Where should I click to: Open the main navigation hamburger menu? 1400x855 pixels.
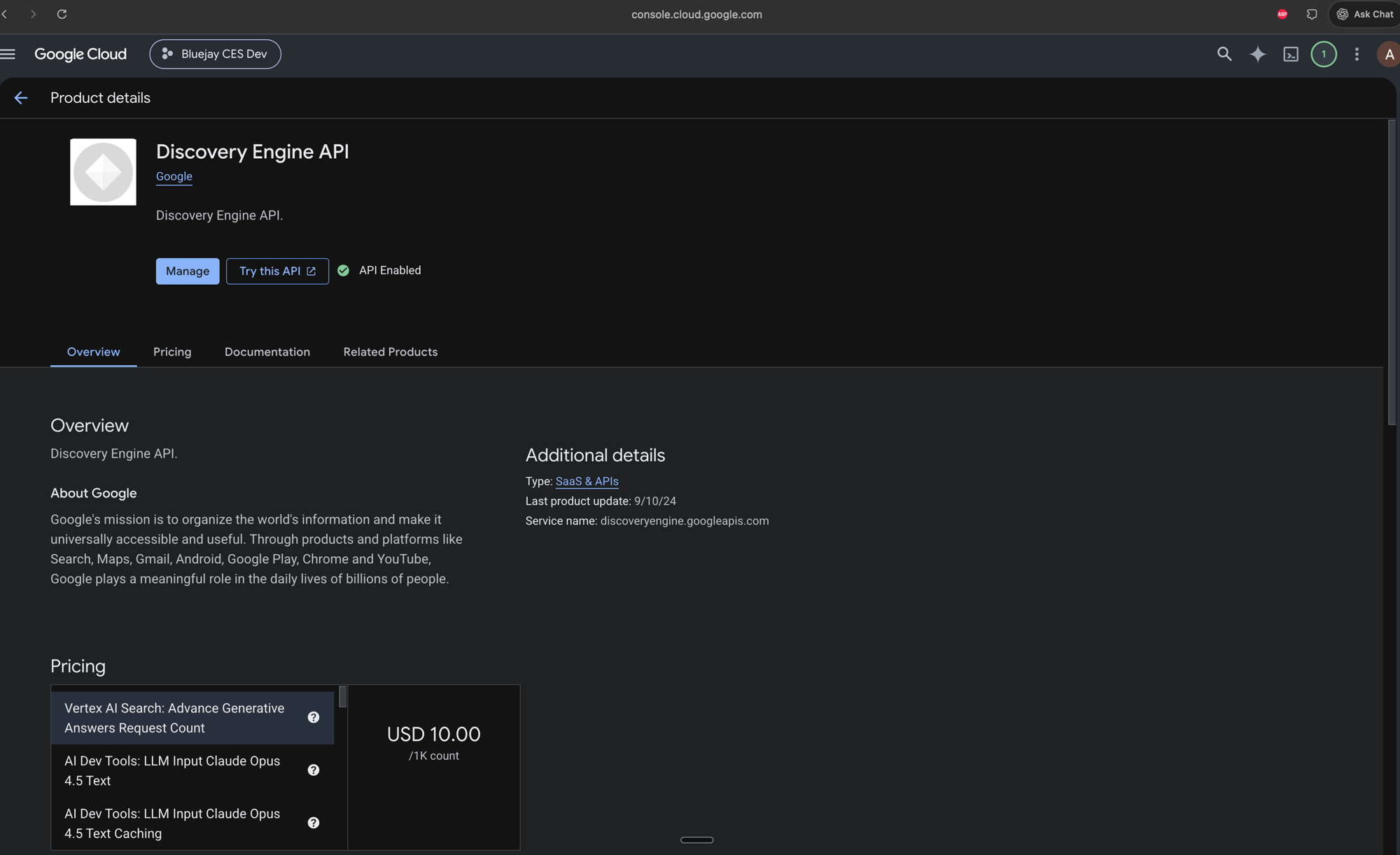click(x=8, y=54)
